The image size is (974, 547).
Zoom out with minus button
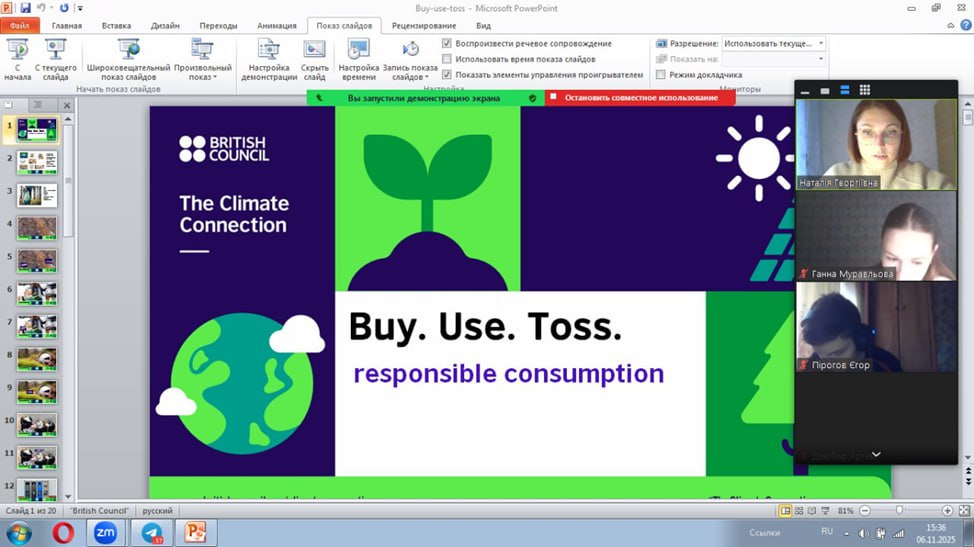[864, 510]
